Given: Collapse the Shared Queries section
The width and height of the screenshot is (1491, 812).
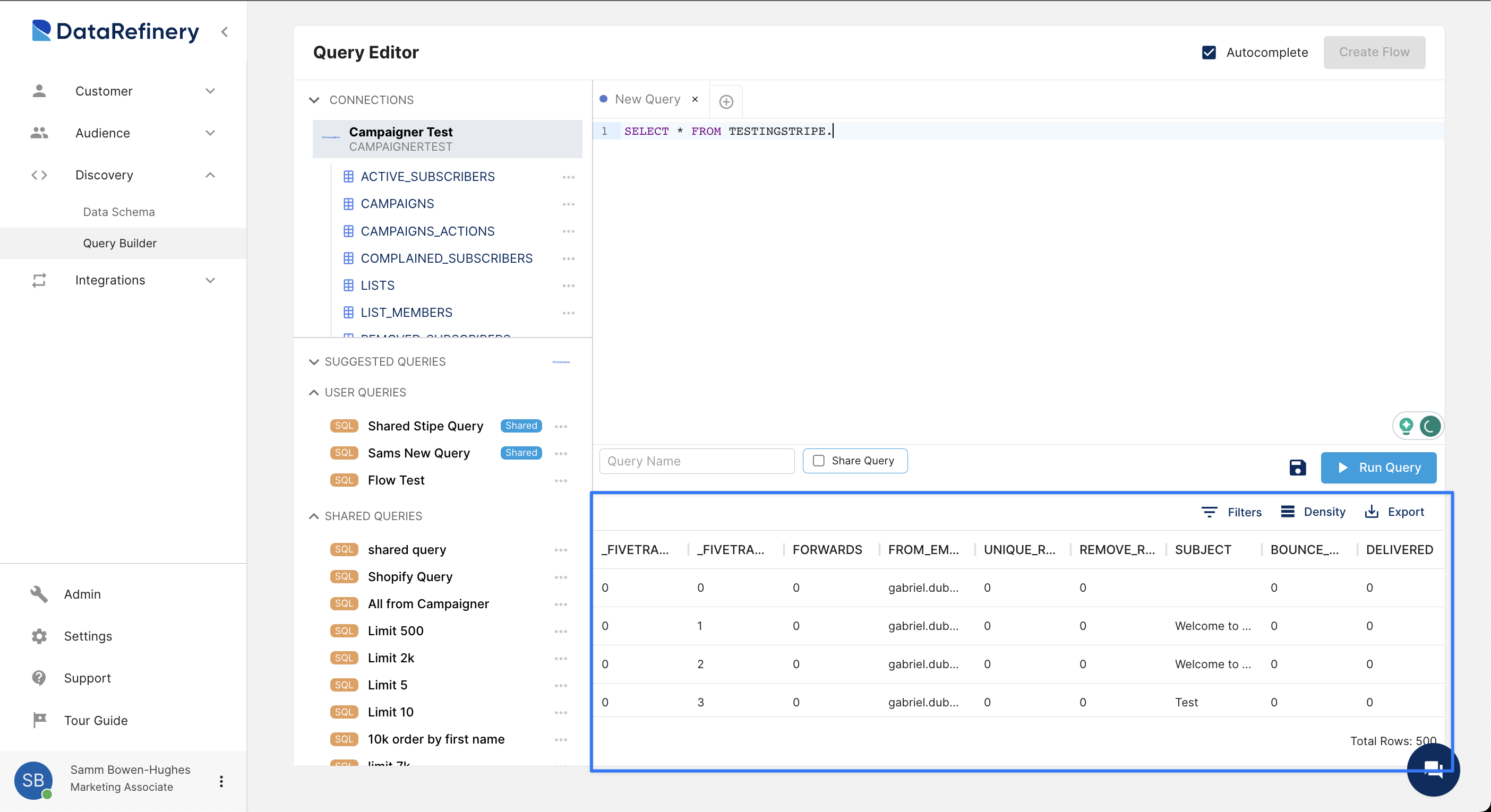Looking at the screenshot, I should [x=313, y=516].
